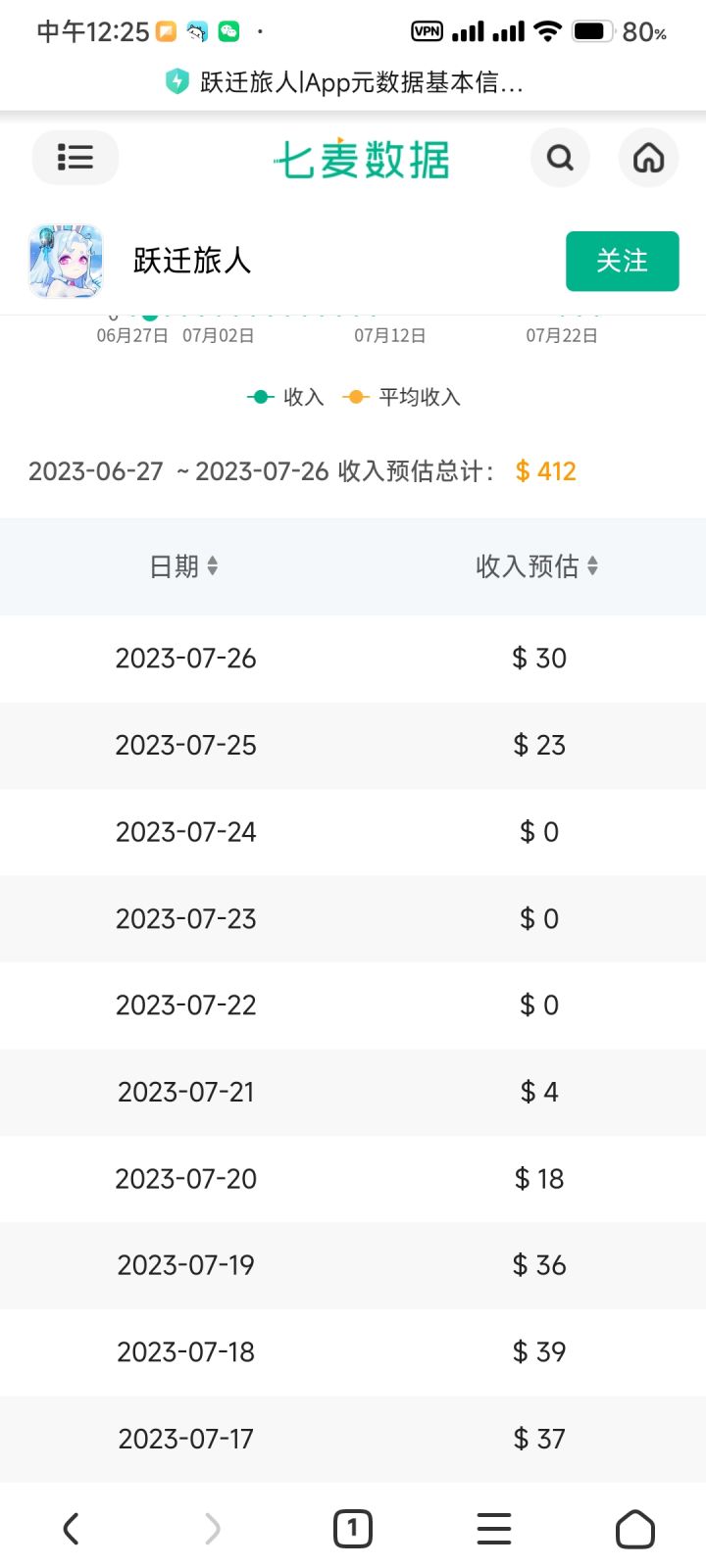This screenshot has height=1568, width=706.
Task: Sort table by 日期 column
Action: point(183,566)
